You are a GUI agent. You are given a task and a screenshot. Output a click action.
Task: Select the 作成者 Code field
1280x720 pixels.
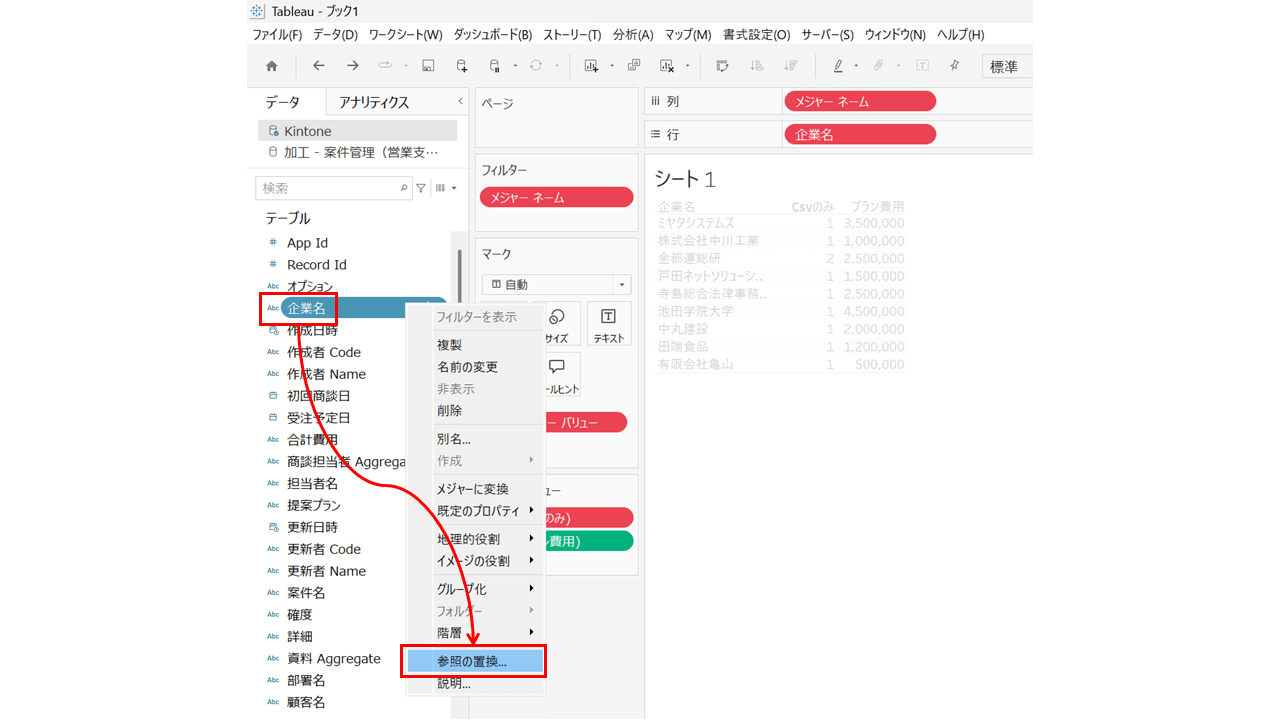324,352
